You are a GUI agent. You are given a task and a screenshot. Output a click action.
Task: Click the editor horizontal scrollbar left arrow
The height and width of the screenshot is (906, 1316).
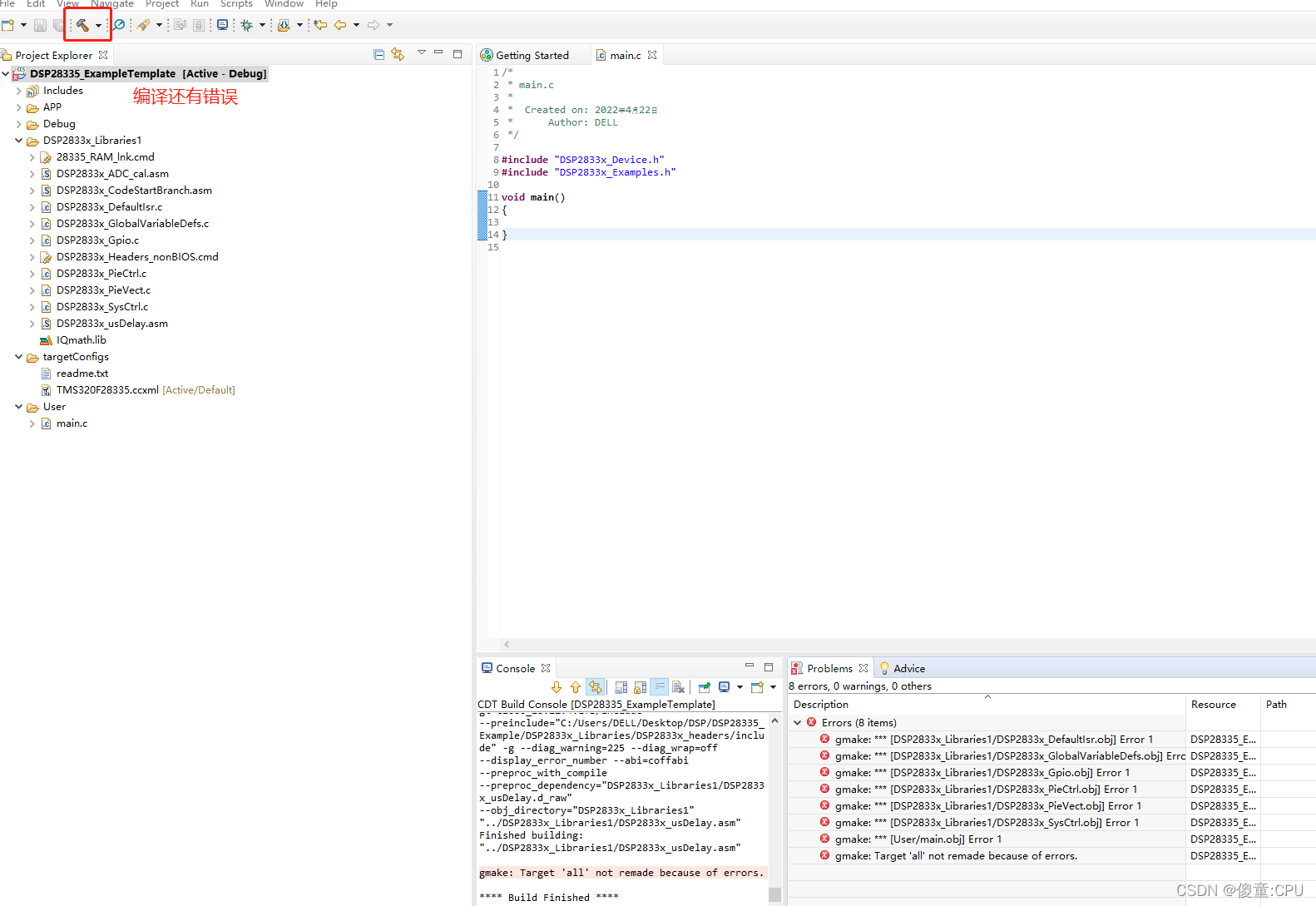(x=507, y=644)
